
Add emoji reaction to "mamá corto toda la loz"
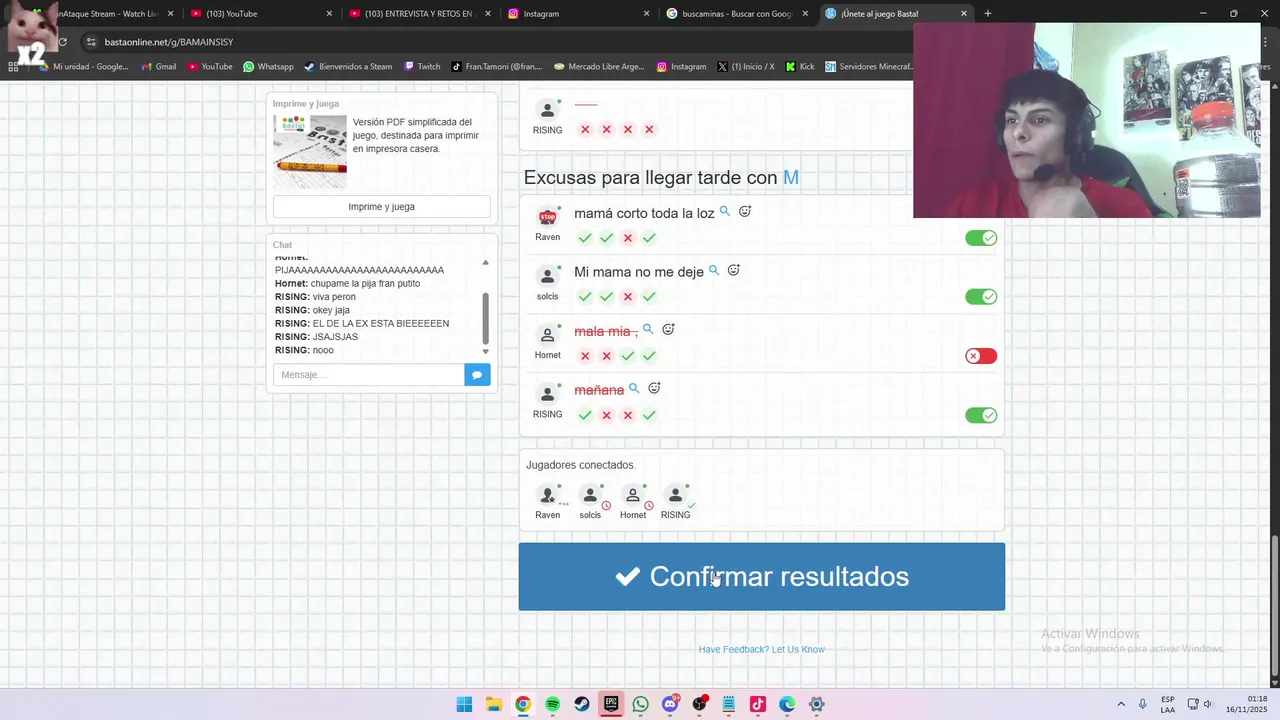pyautogui.click(x=744, y=212)
